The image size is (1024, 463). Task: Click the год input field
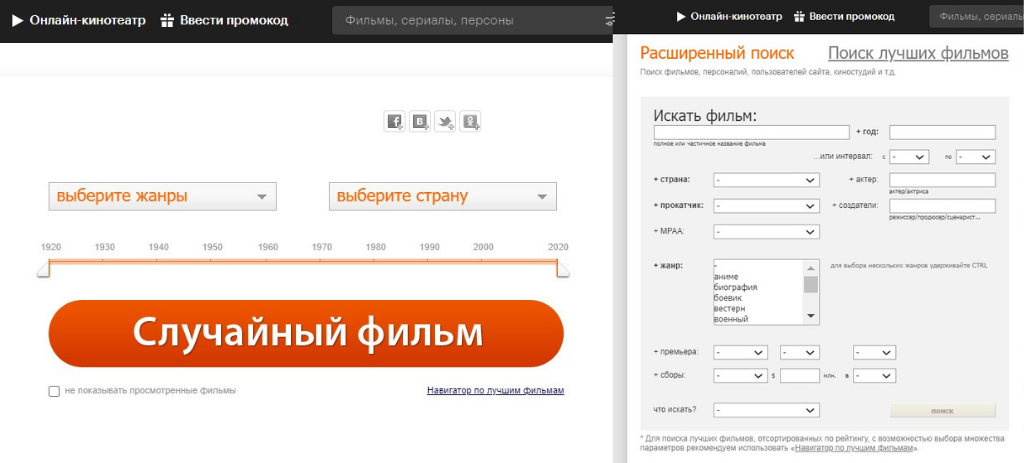pyautogui.click(x=942, y=133)
